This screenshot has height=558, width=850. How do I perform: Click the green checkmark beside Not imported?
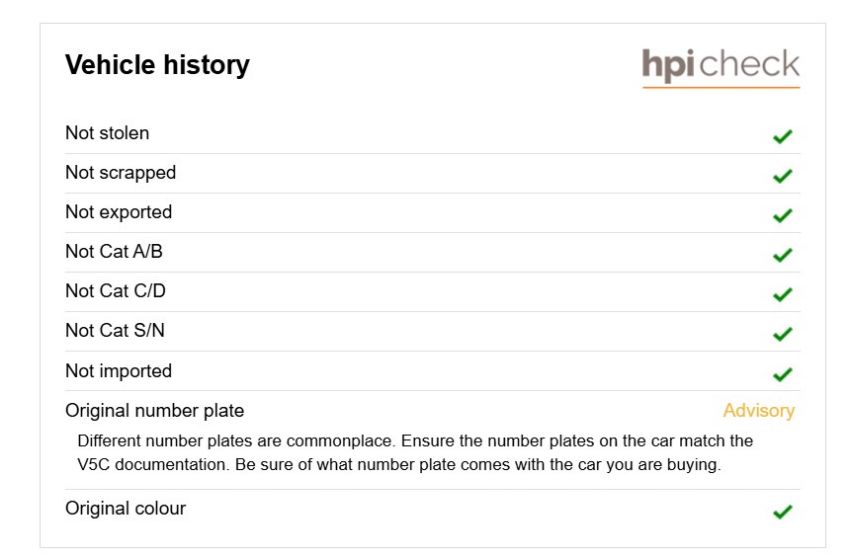click(x=782, y=374)
